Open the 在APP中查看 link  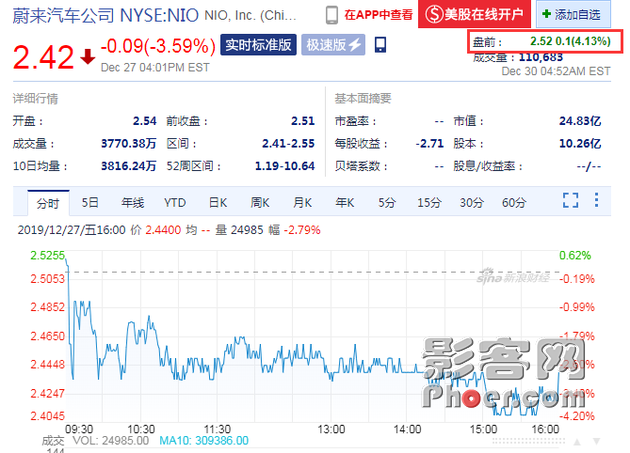(378, 15)
